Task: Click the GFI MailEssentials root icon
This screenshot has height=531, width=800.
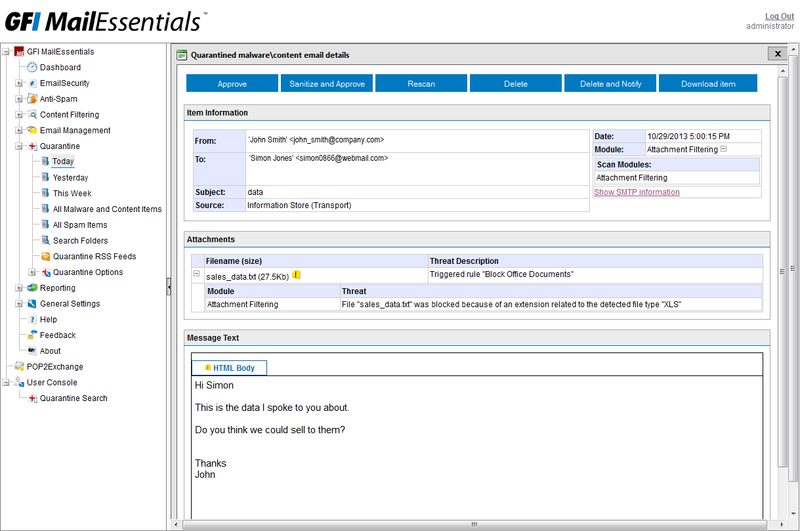Action: (x=19, y=52)
